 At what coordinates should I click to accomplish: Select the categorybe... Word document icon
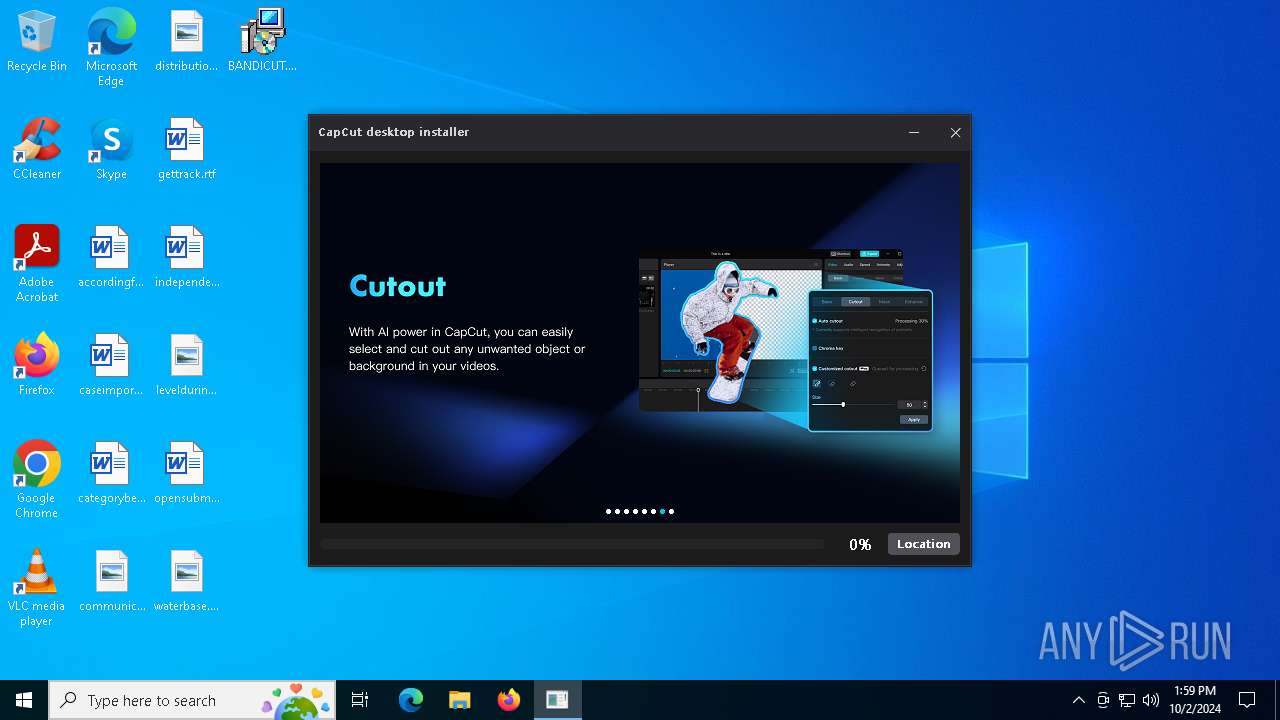pyautogui.click(x=111, y=473)
